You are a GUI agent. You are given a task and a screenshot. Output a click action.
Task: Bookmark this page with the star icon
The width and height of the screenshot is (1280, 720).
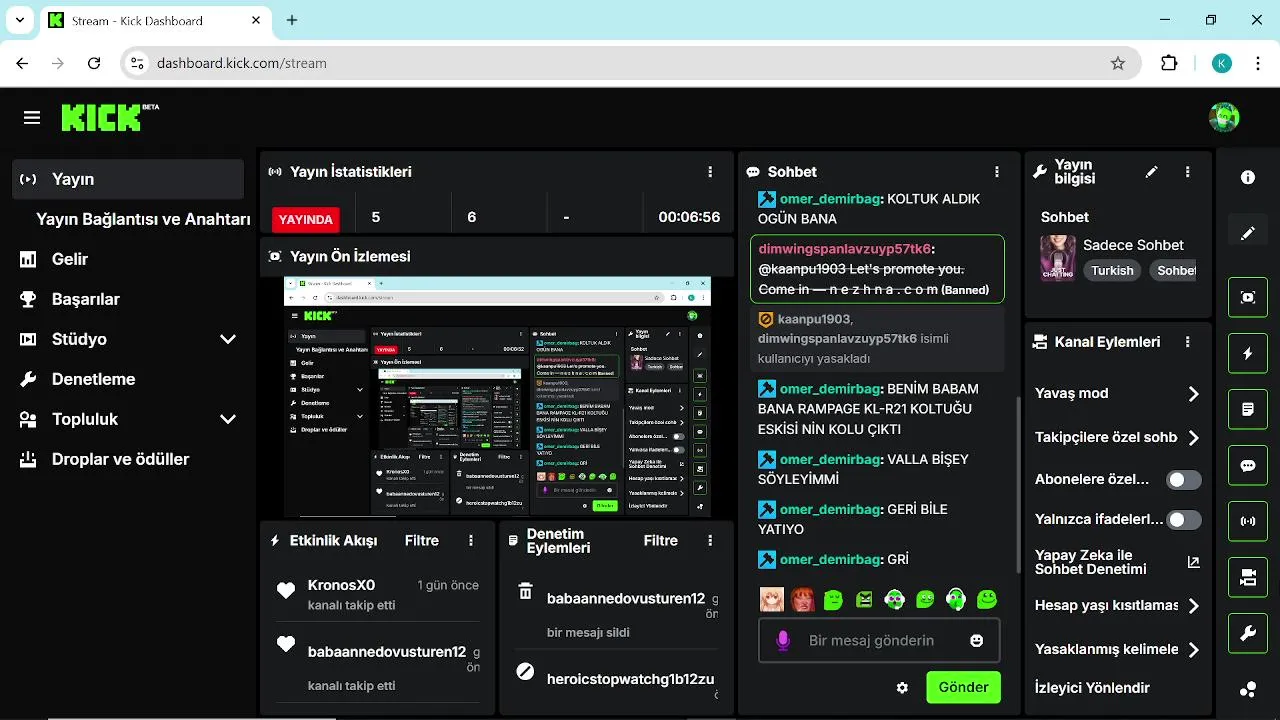[x=1118, y=63]
